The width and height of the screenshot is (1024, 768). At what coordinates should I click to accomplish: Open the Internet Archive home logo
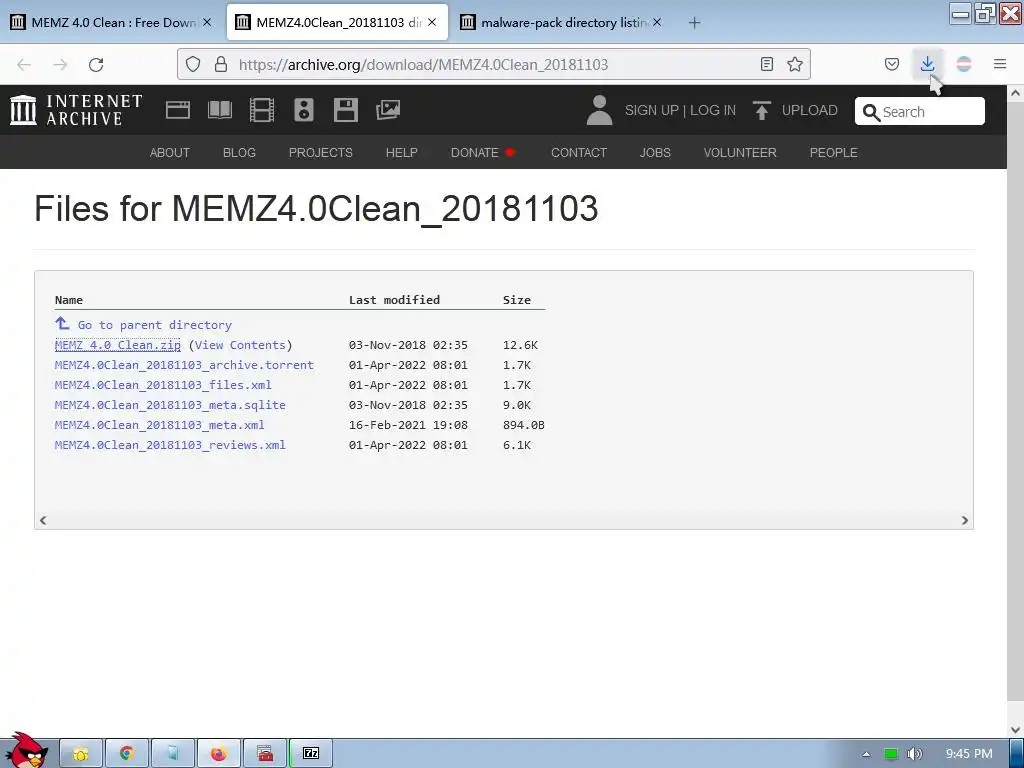(x=76, y=110)
